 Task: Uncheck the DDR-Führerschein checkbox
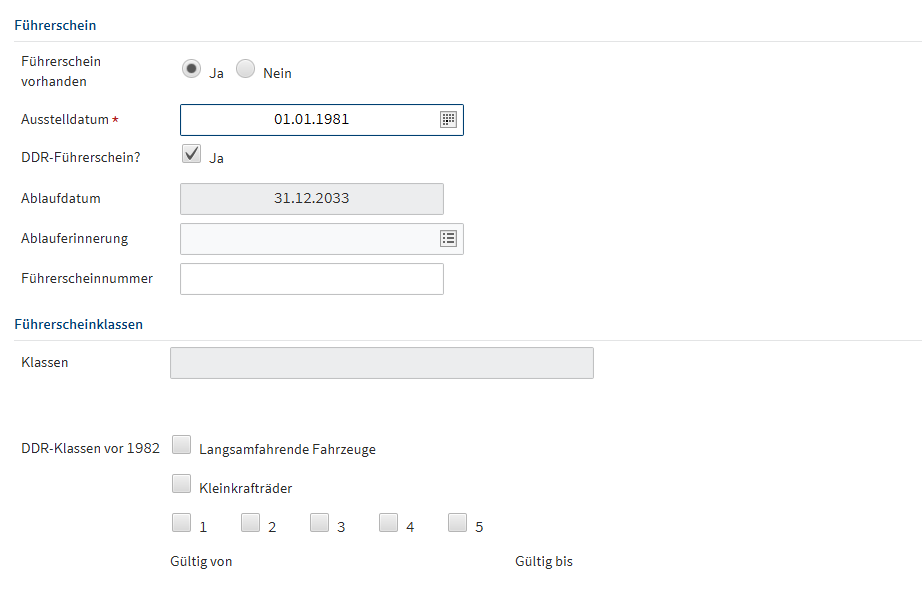[191, 154]
